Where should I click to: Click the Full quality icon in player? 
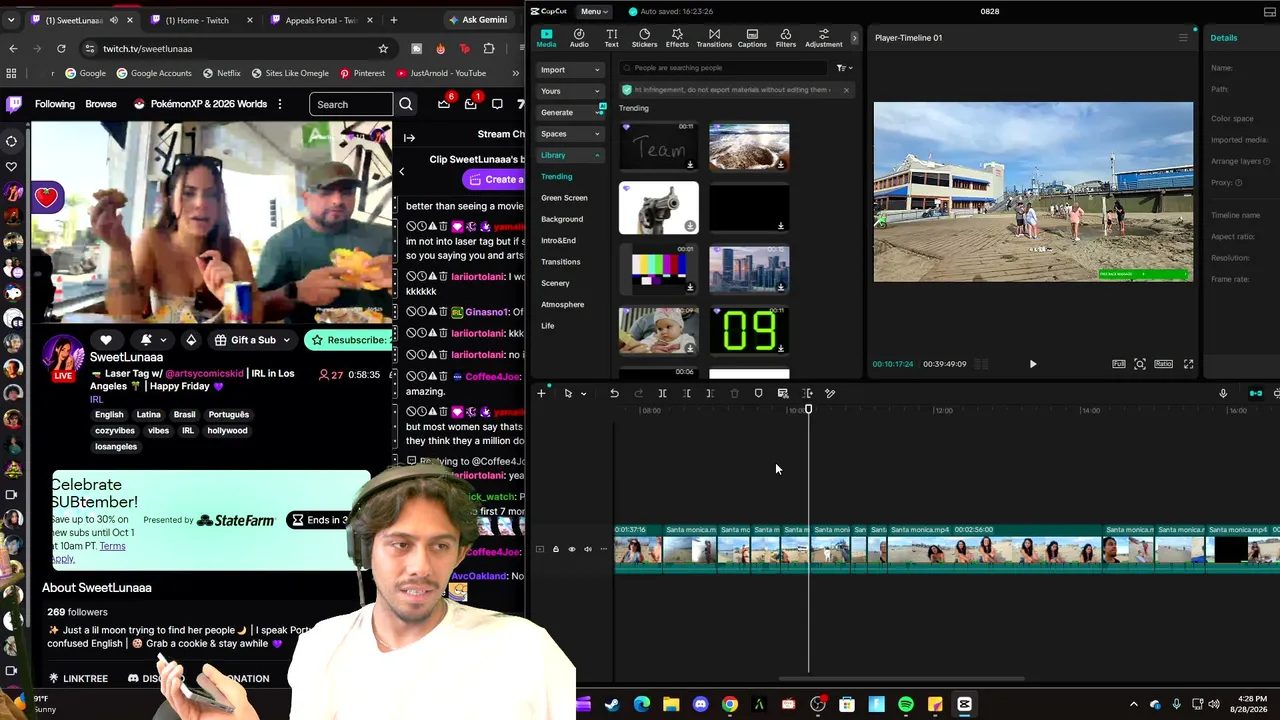click(x=1119, y=364)
